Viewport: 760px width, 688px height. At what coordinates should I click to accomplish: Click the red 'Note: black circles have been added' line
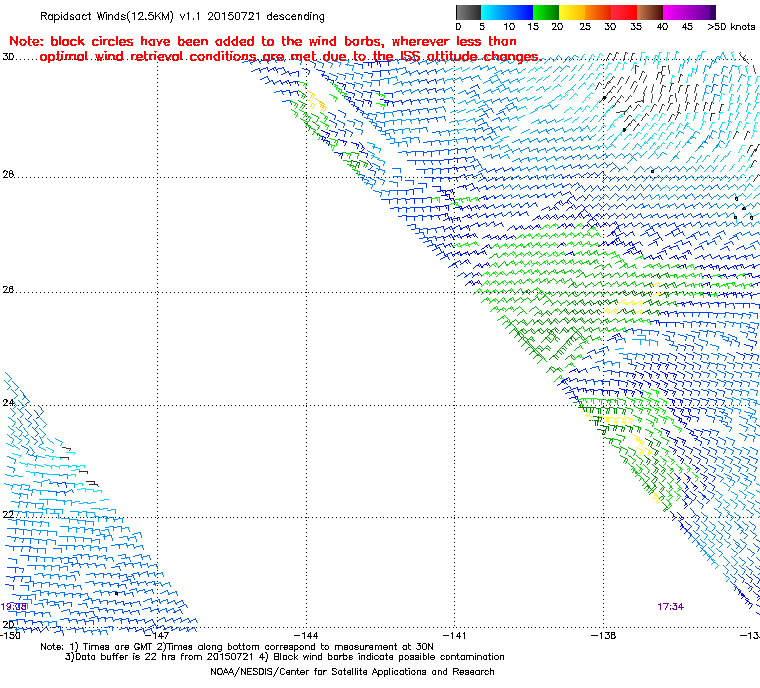(x=263, y=41)
